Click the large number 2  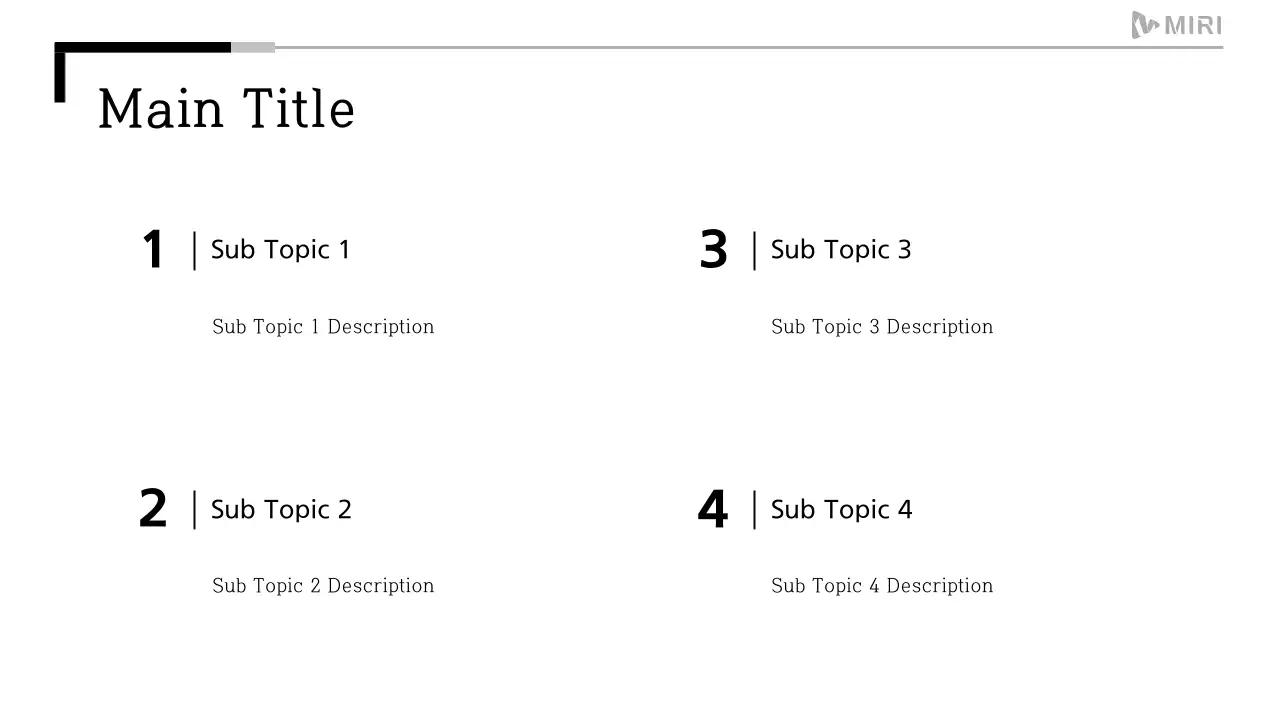click(153, 509)
